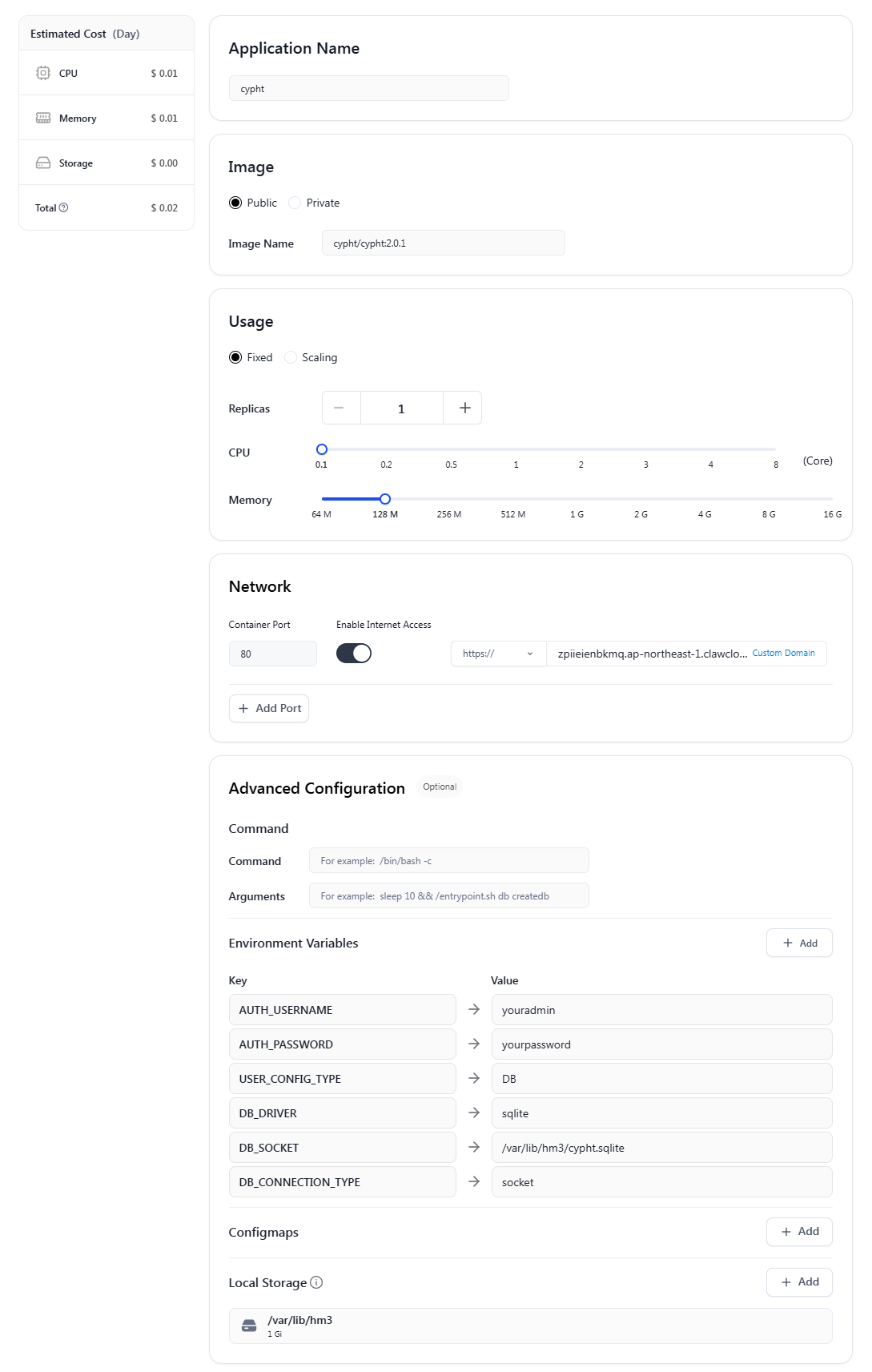This screenshot has width=872, height=1372.
Task: Select the Scaling usage option
Action: click(291, 357)
